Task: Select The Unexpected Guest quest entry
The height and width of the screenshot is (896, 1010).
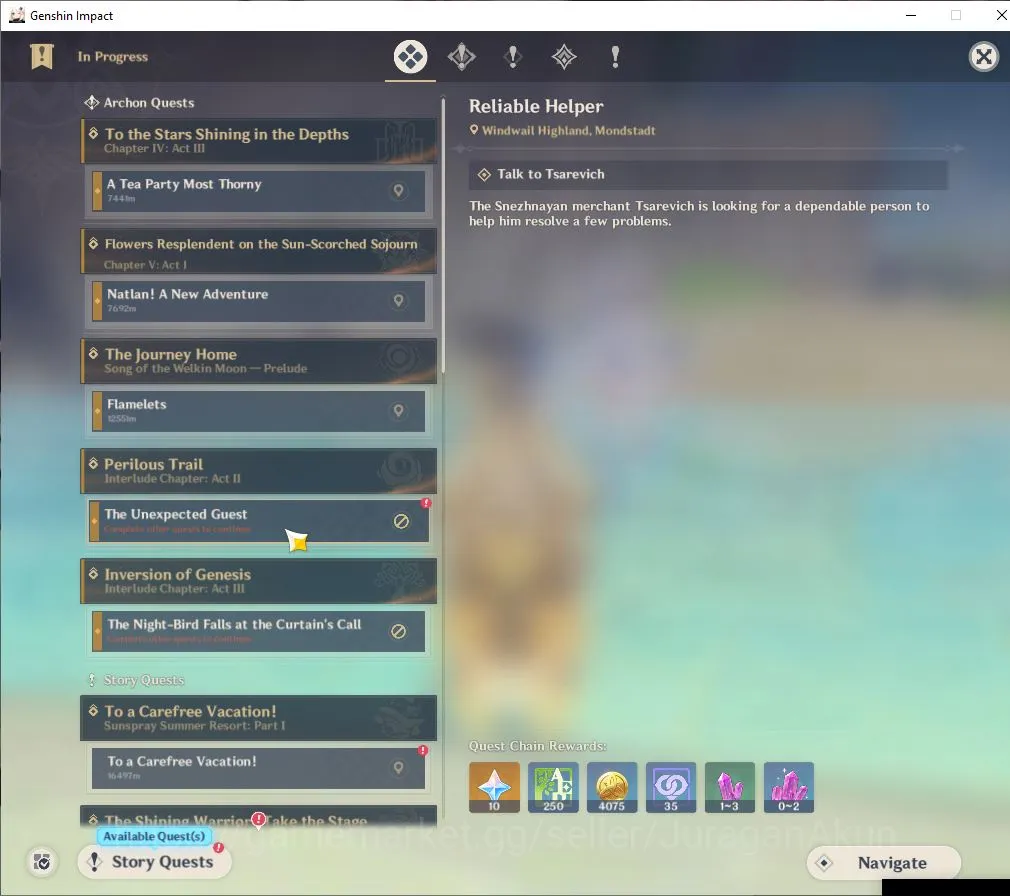Action: 259,521
